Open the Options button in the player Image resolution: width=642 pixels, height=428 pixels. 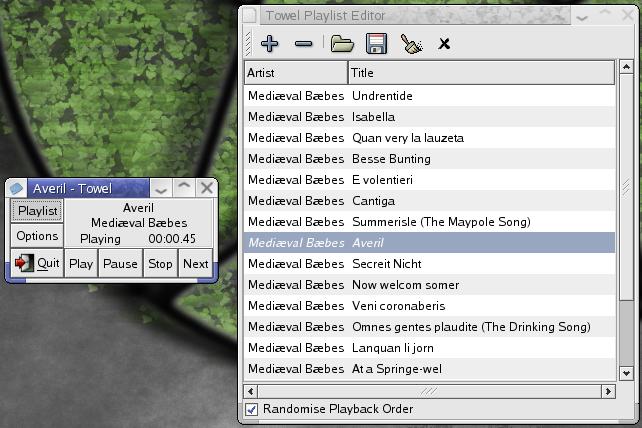[37, 237]
